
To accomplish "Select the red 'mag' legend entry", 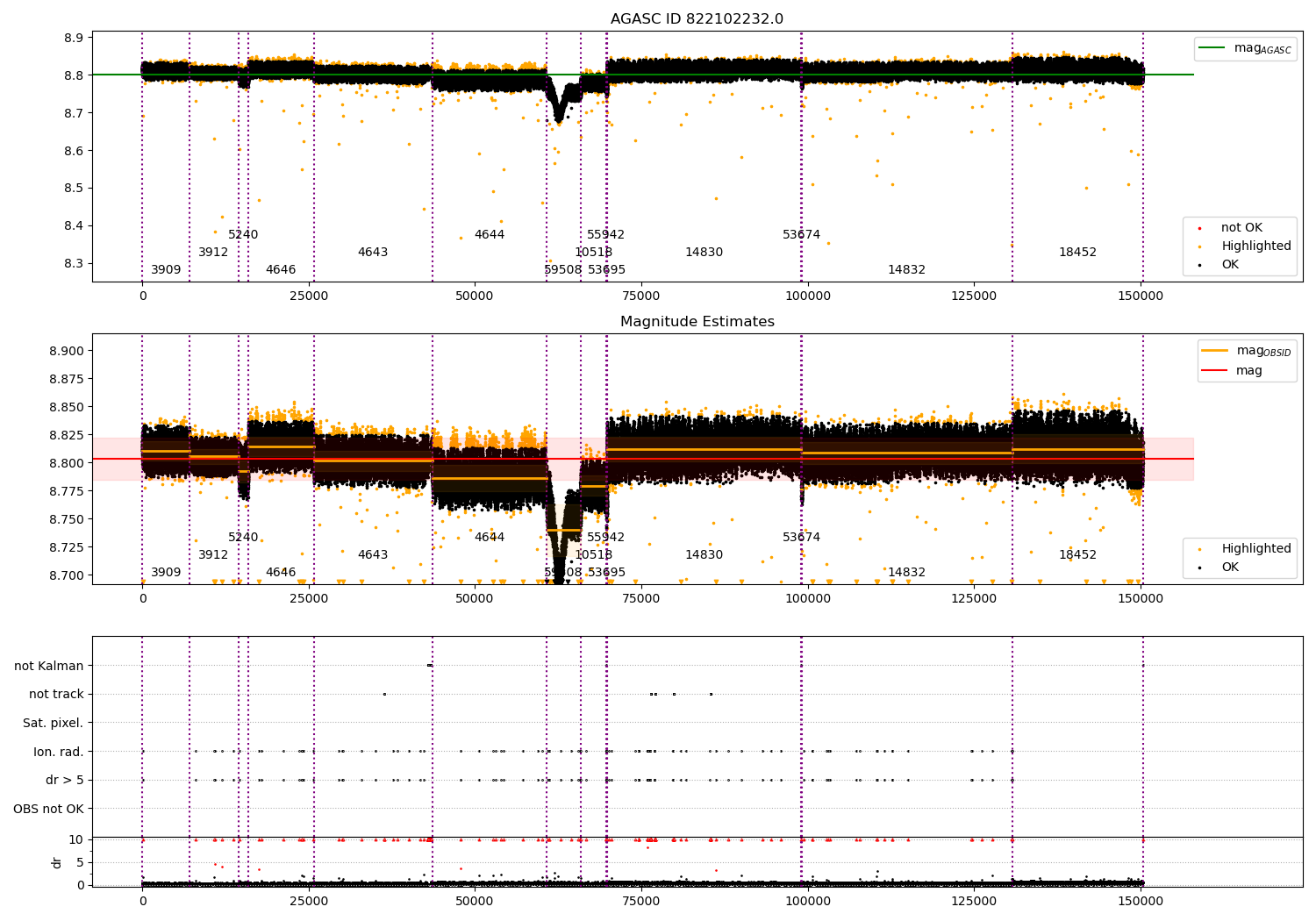I will tap(1233, 370).
